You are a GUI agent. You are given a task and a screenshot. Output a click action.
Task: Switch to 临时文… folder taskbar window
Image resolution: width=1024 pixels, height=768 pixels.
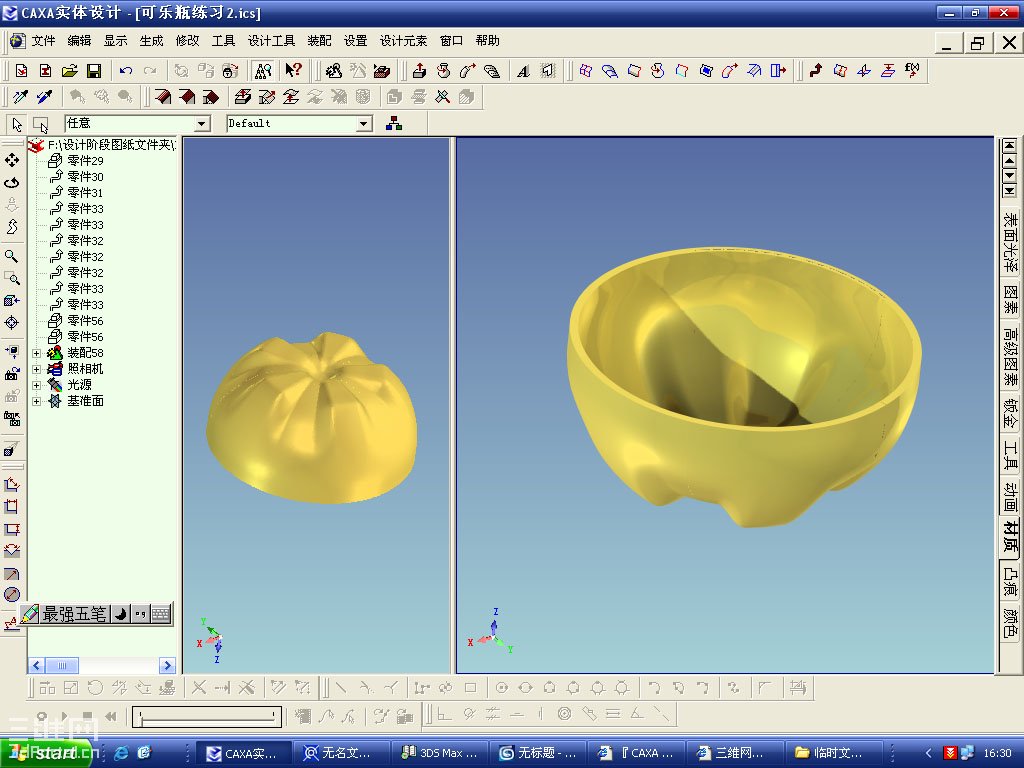(x=833, y=753)
